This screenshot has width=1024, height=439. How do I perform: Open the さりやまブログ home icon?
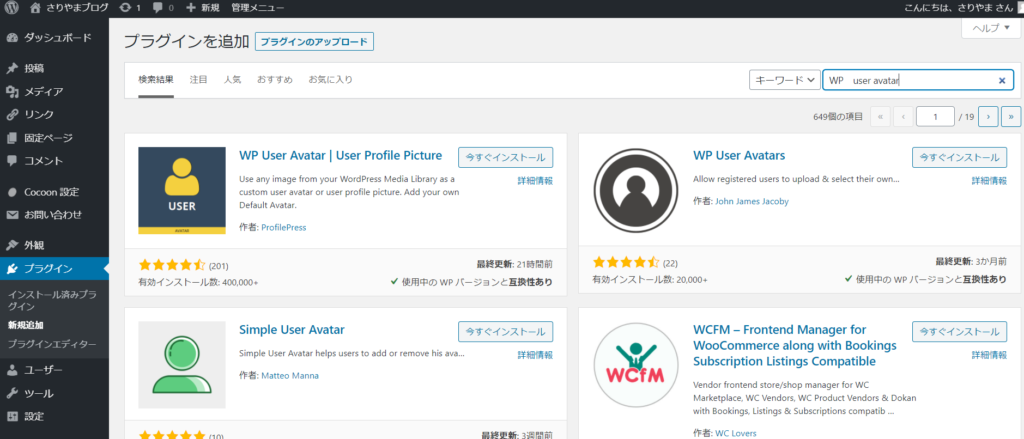(35, 8)
